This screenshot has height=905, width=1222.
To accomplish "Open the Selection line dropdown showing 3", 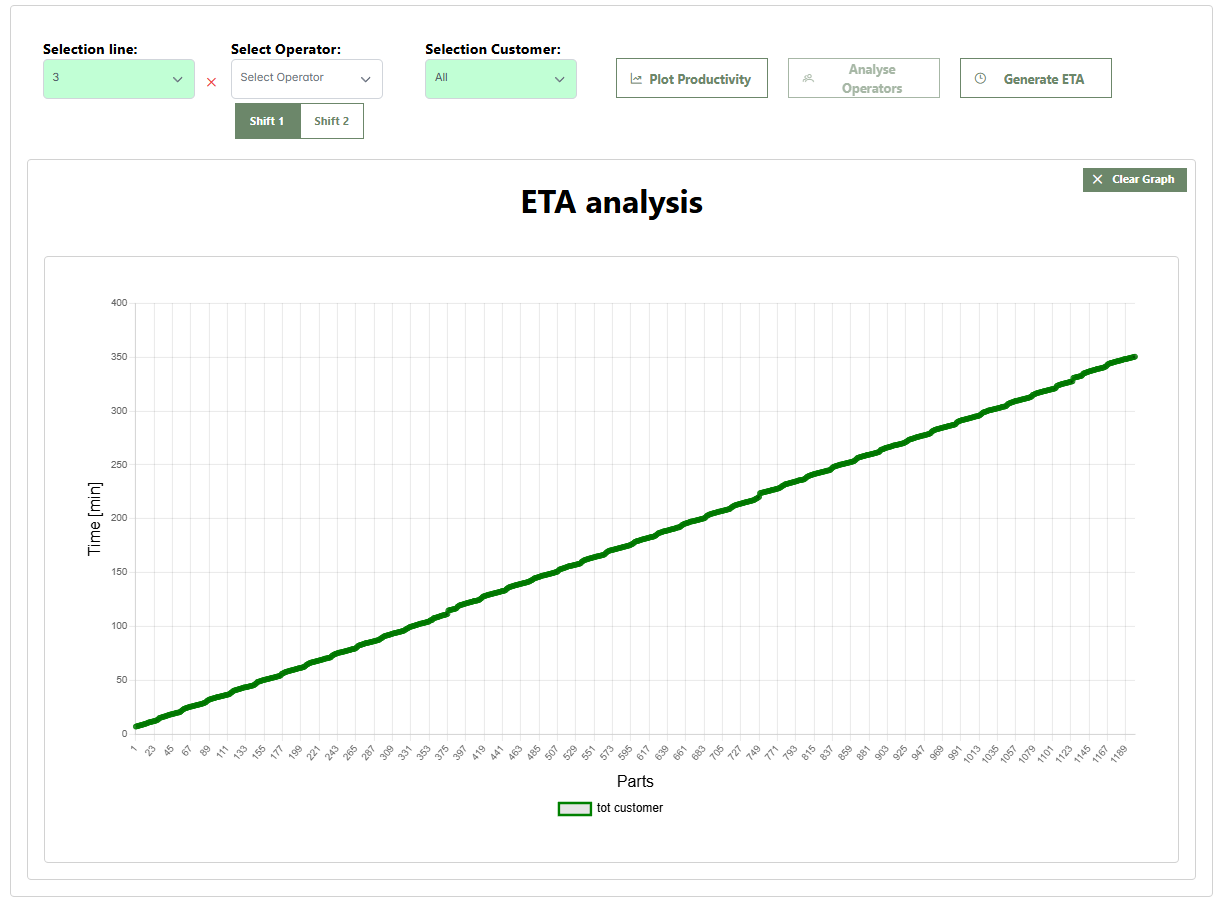I will point(110,79).
